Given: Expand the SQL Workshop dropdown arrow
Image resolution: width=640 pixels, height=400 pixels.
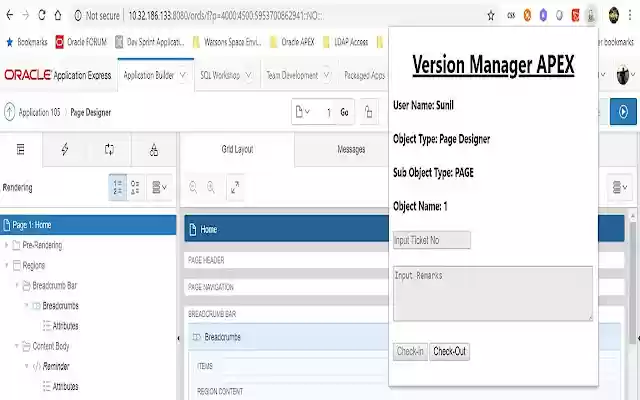Looking at the screenshot, I should 248,75.
